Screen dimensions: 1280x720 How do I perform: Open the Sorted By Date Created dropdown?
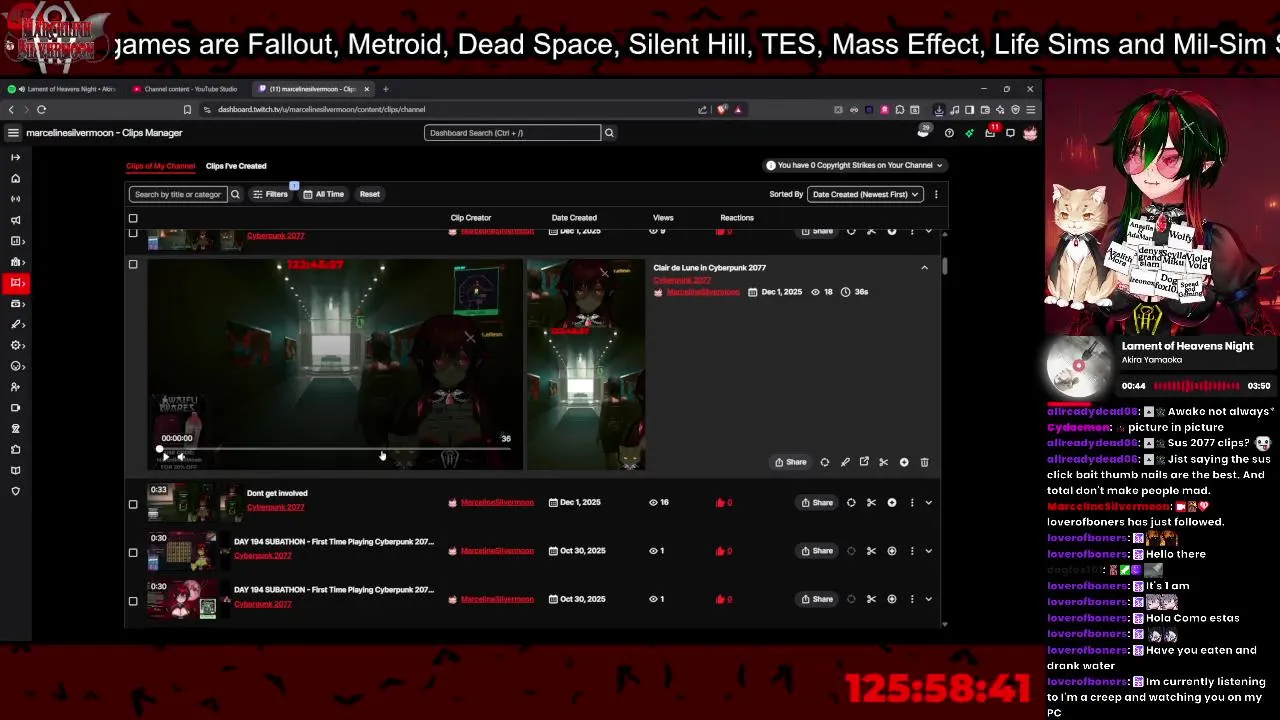pyautogui.click(x=865, y=194)
